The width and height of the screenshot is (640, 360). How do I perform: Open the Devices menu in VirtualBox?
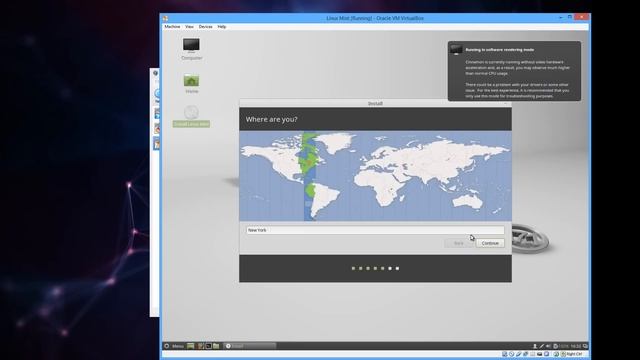(205, 27)
